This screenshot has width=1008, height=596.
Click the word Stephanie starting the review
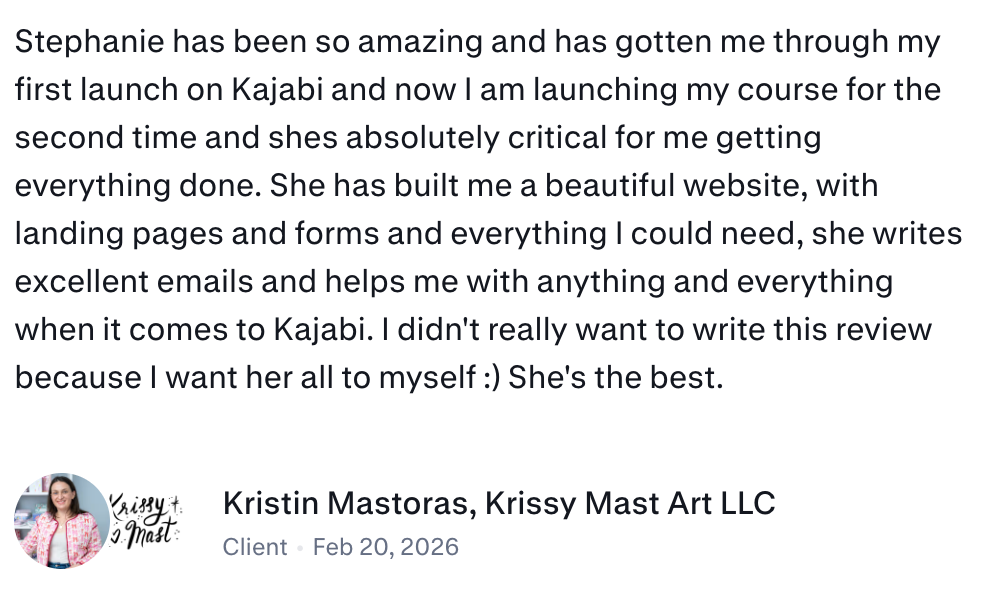tap(89, 42)
